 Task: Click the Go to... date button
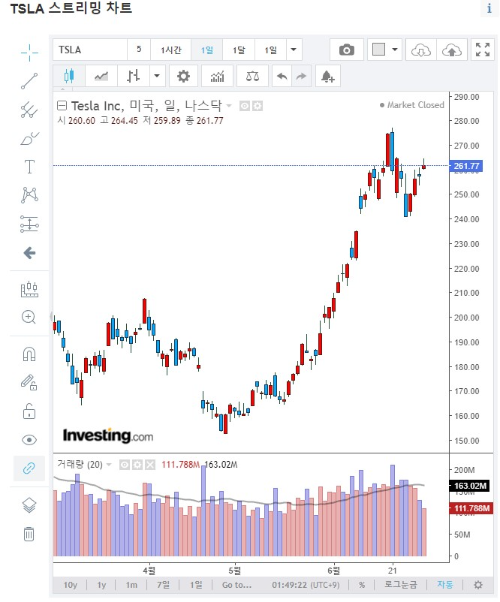pos(237,585)
